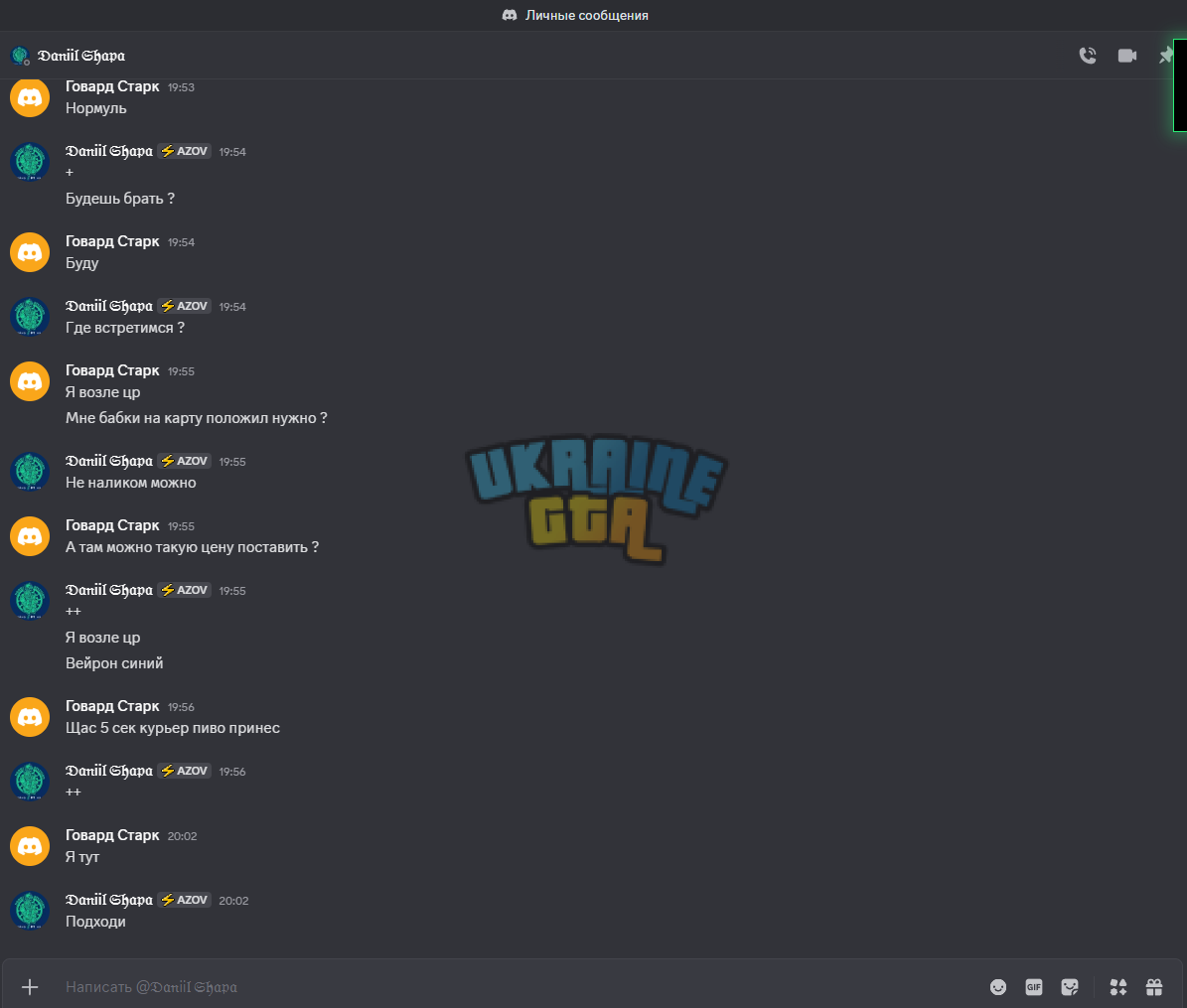The height and width of the screenshot is (1008, 1187).
Task: Open Говард Старк orange avatar at 19:53
Action: pos(30,97)
